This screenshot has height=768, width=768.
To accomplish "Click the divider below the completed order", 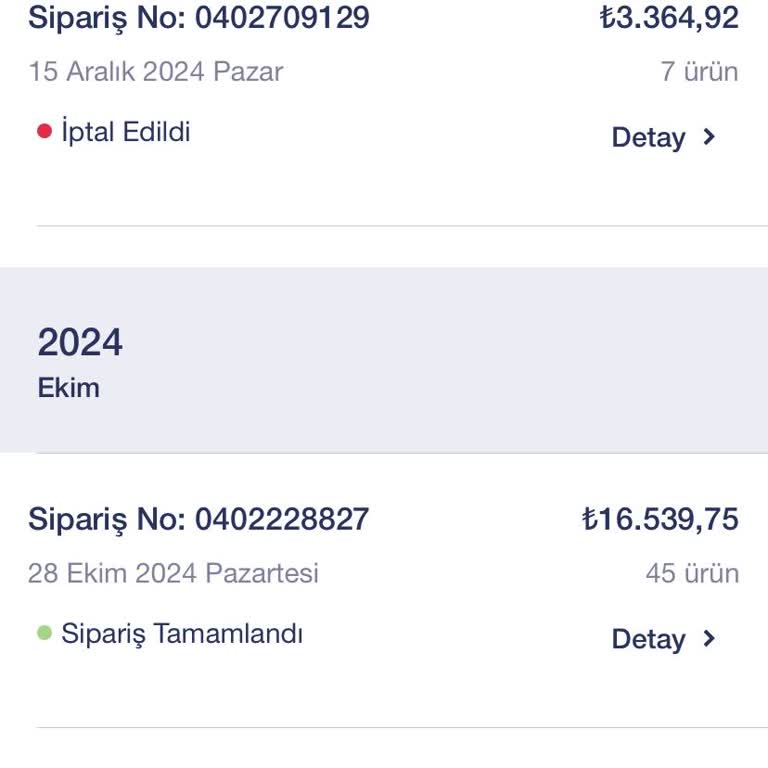I will click(400, 727).
